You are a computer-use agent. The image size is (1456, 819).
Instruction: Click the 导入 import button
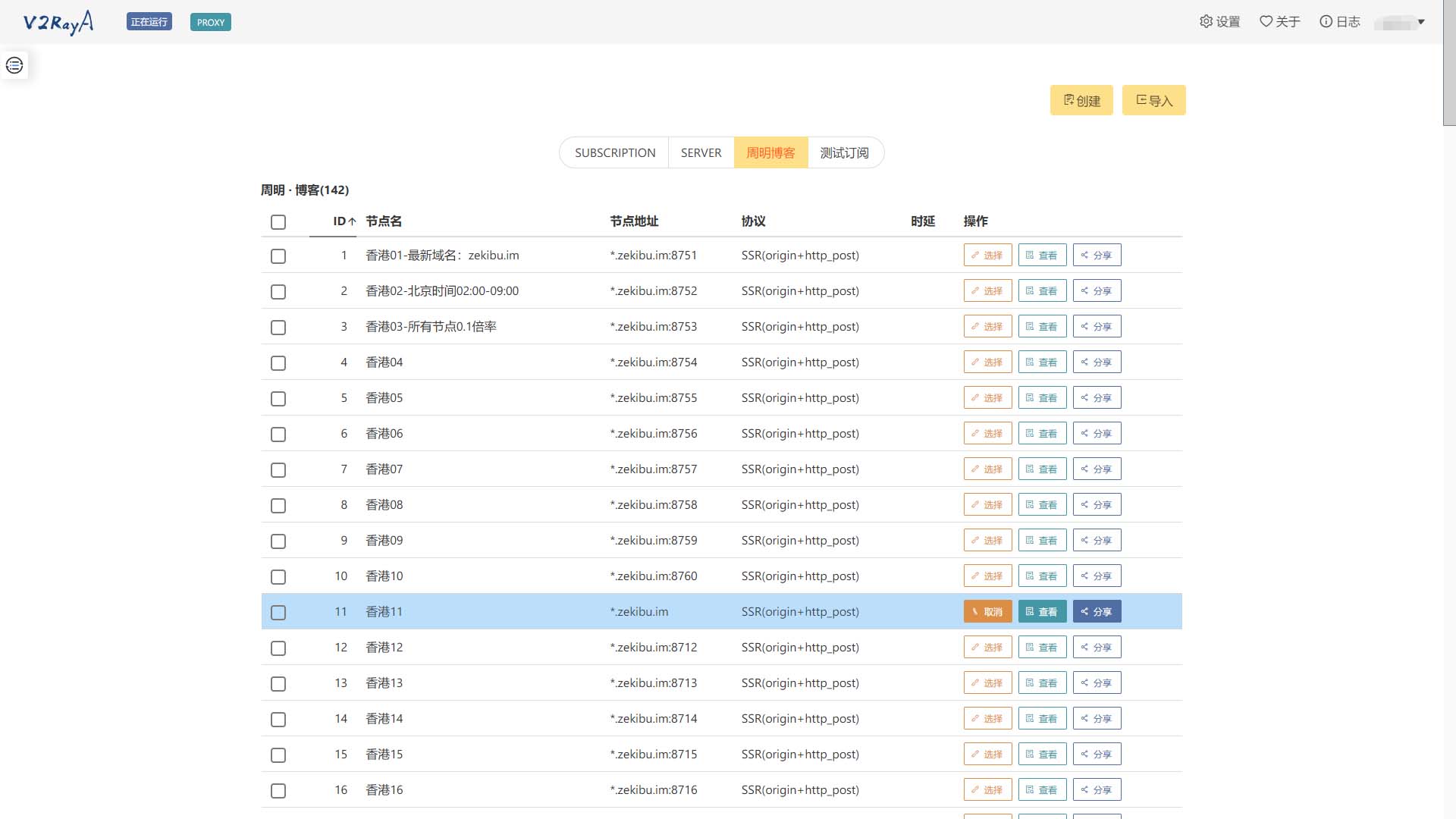click(x=1154, y=100)
